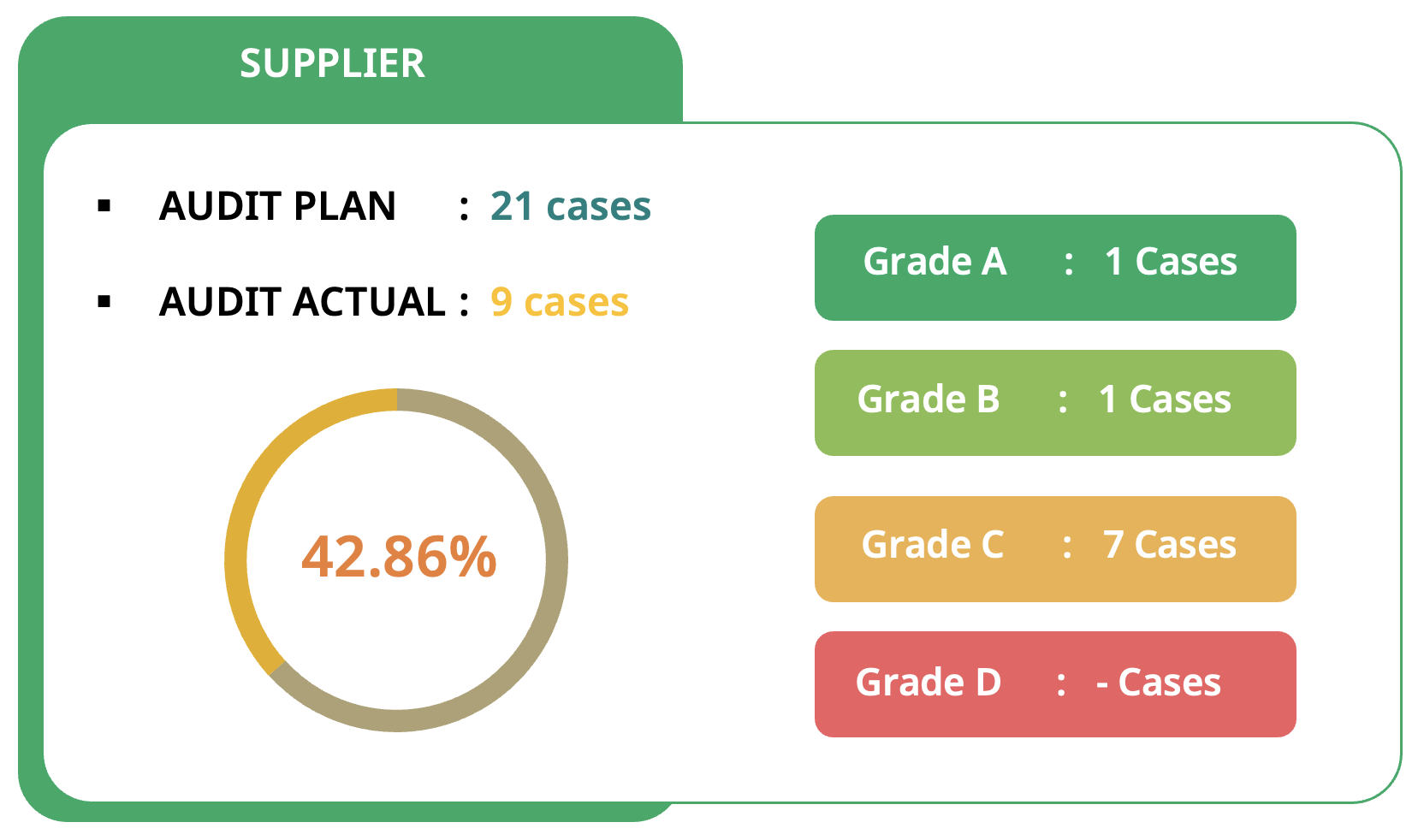This screenshot has height=840, width=1424.
Task: Select the AUDIT PLAN label
Action: (277, 206)
